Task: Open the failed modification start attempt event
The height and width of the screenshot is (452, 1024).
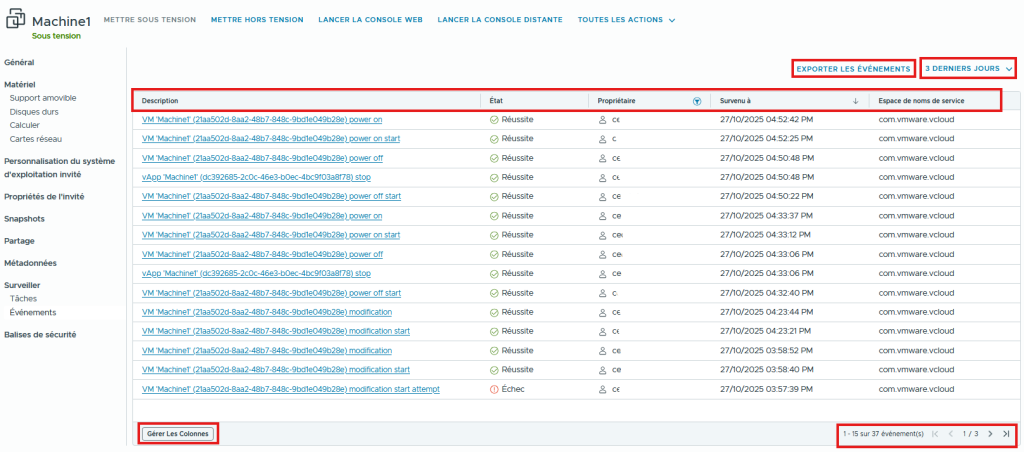Action: (291, 389)
